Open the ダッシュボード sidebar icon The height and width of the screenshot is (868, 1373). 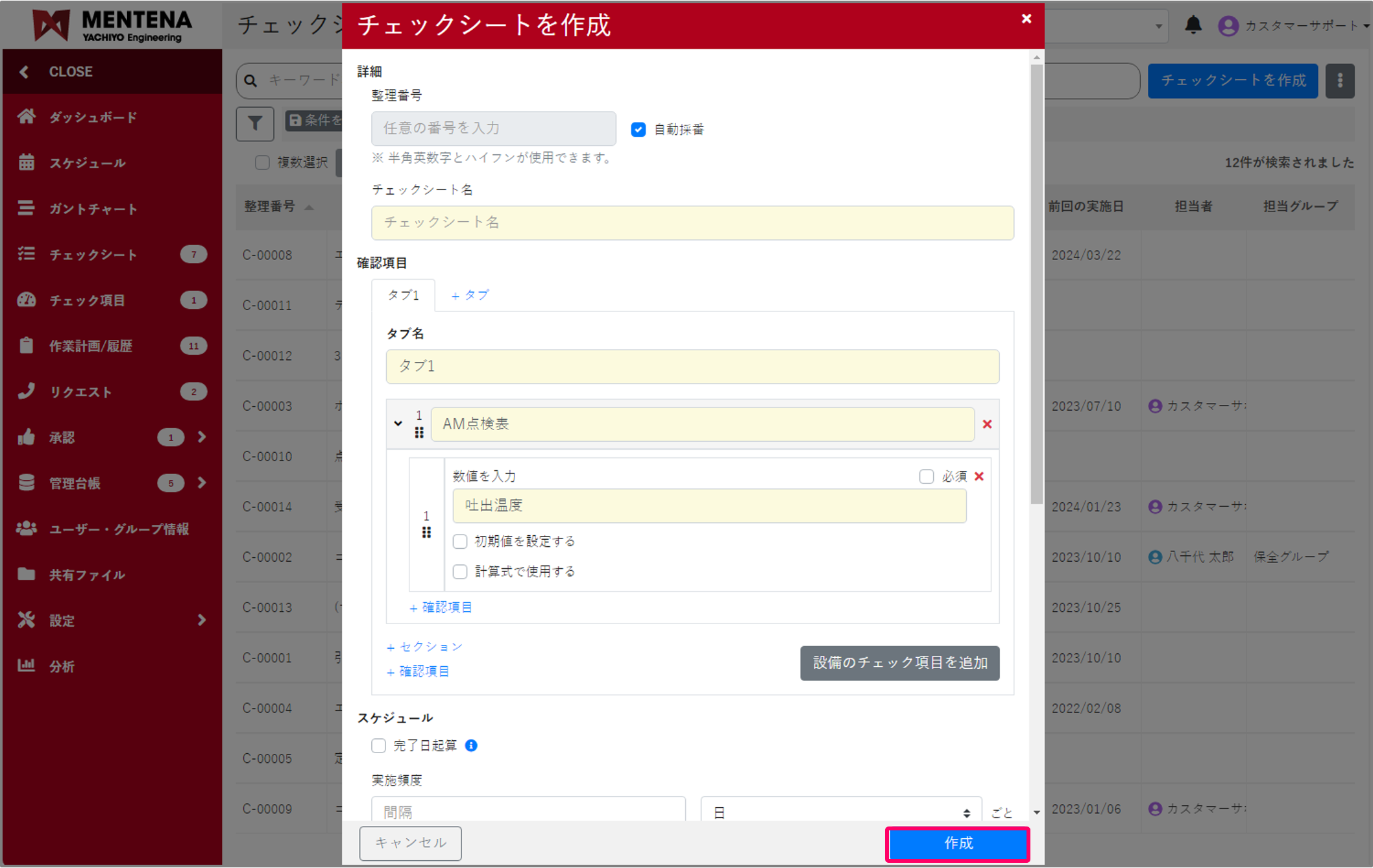[27, 117]
